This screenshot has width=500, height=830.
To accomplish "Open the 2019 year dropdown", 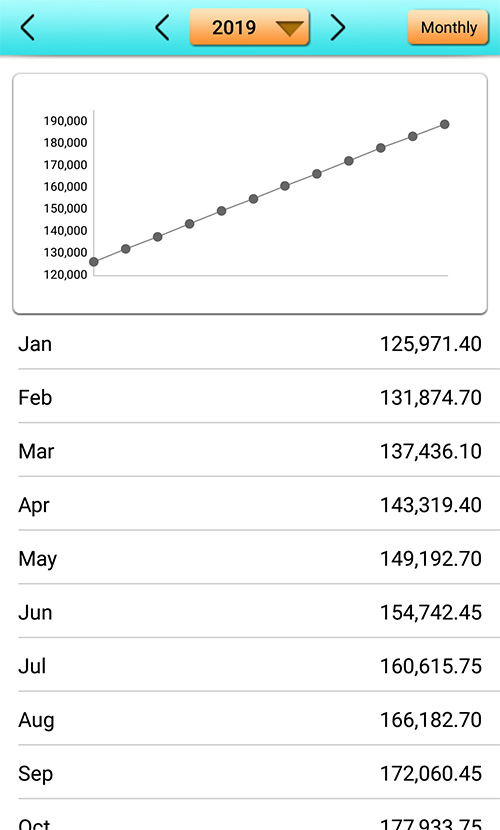I will click(249, 27).
